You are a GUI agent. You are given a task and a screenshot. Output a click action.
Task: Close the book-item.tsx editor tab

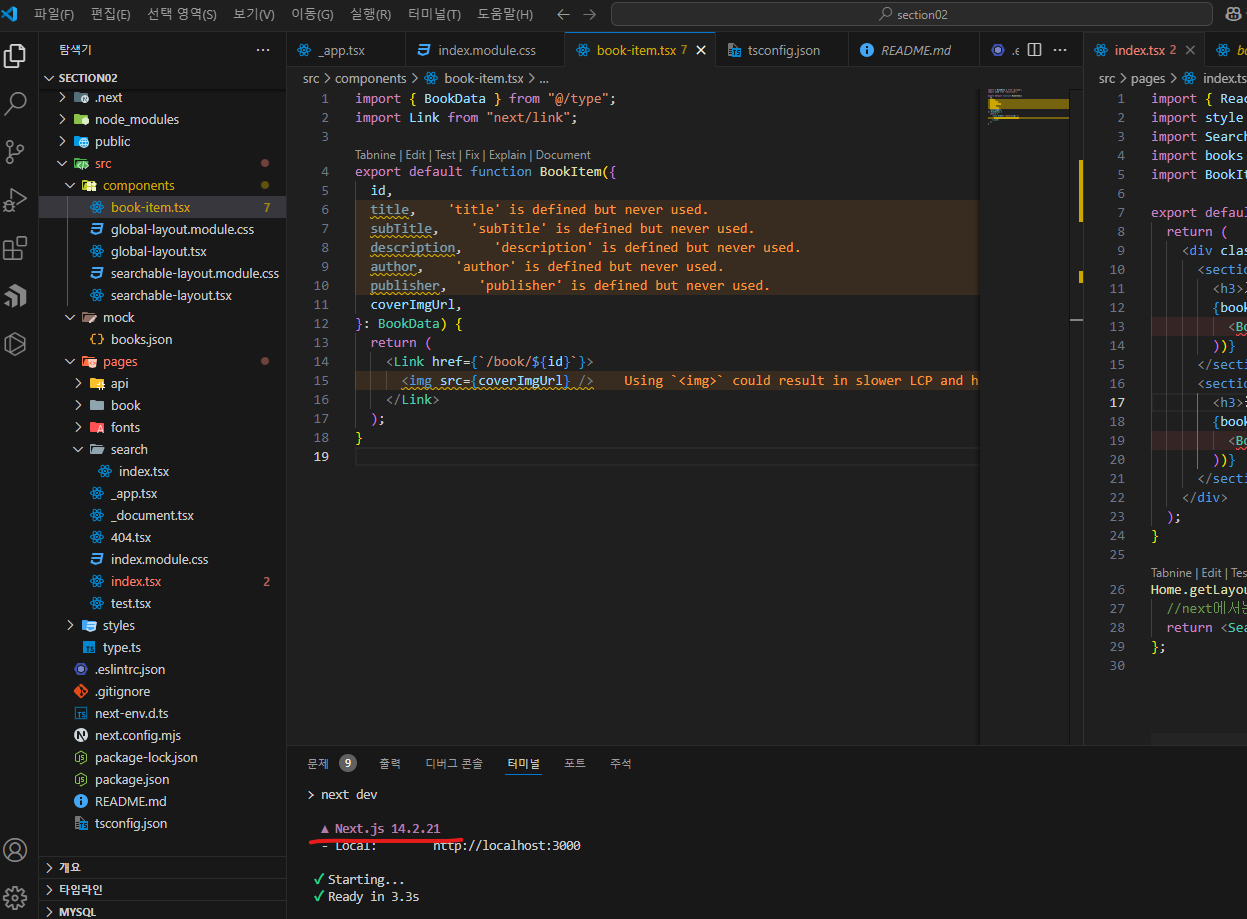coord(701,50)
